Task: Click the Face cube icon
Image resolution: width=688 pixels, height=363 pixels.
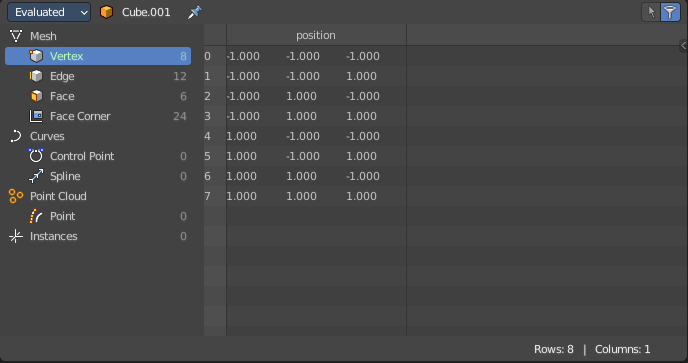Action: (x=36, y=96)
